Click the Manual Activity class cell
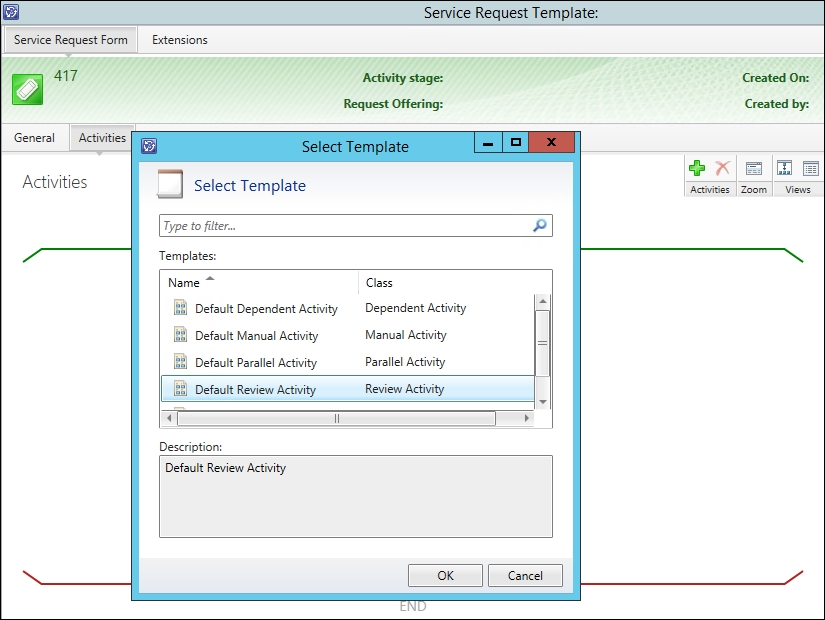This screenshot has width=825, height=620. 406,335
